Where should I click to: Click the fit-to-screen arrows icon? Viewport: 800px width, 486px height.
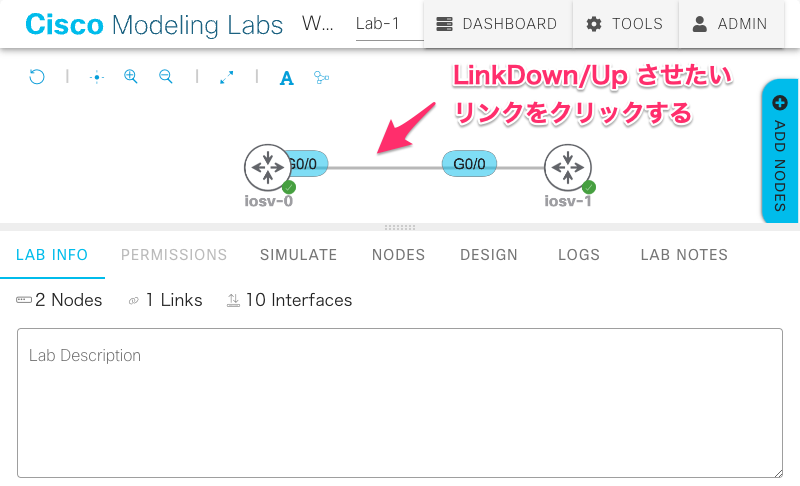point(227,78)
